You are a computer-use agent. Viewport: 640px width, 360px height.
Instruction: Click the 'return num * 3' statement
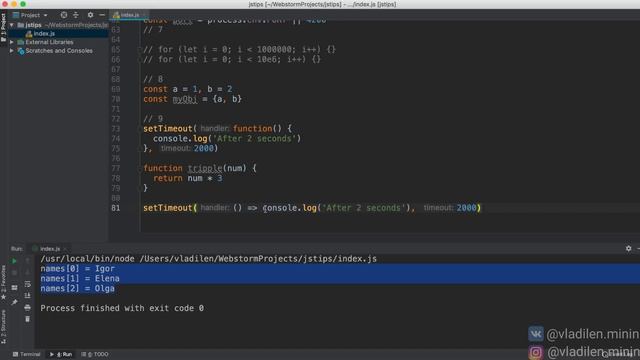coord(188,178)
